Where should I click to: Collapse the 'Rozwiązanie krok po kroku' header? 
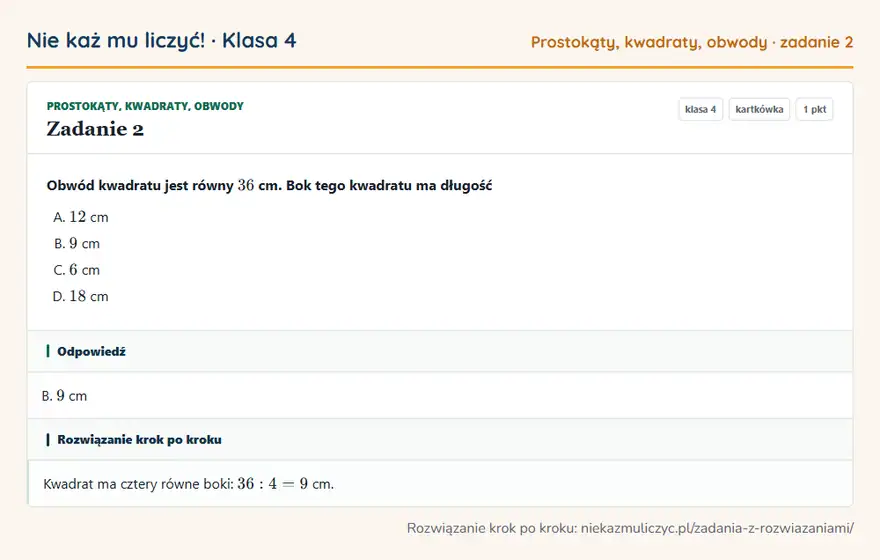440,439
